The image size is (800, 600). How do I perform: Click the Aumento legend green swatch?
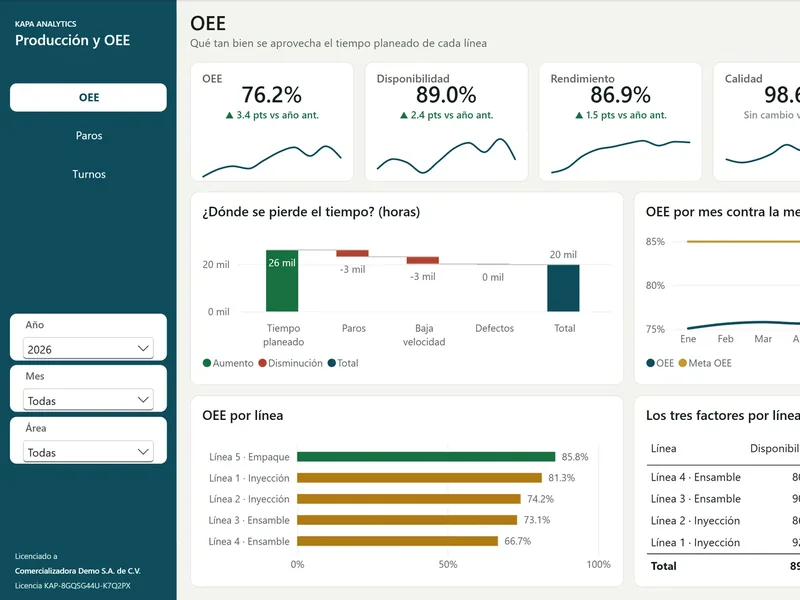pos(207,363)
